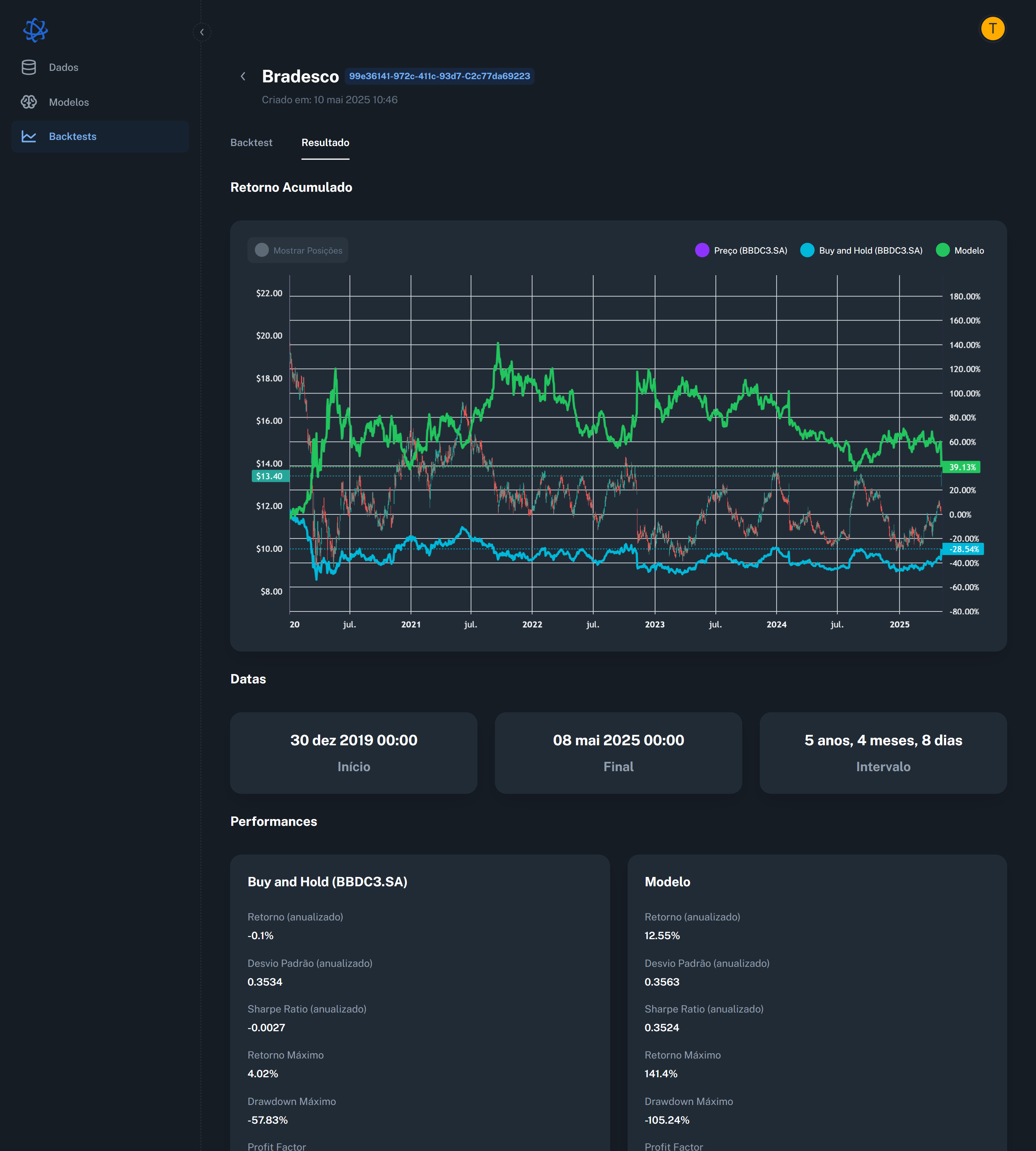
Task: Toggle Modelo legend series
Action: pos(960,250)
